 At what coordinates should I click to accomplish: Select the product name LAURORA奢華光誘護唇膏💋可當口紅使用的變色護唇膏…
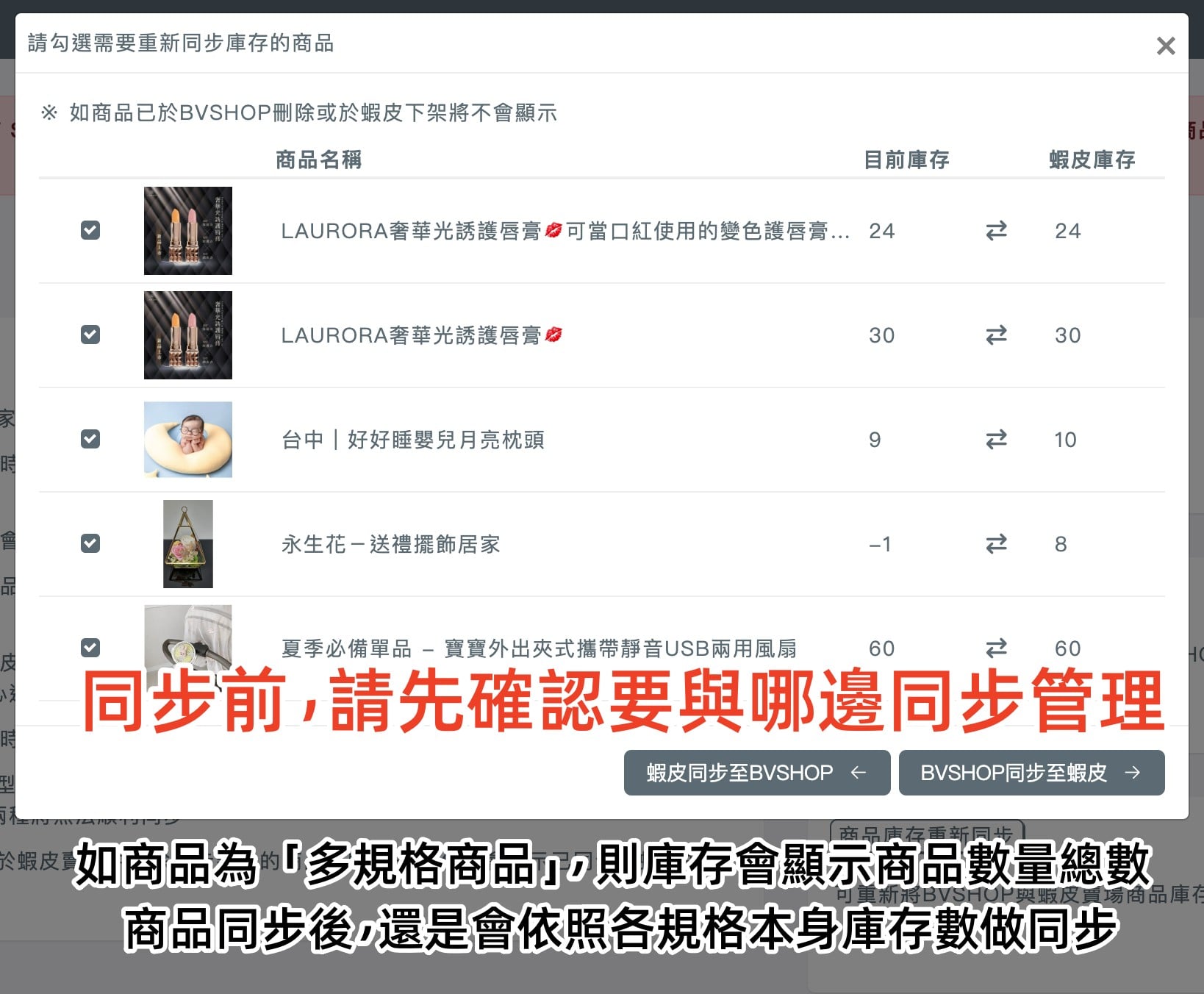565,231
